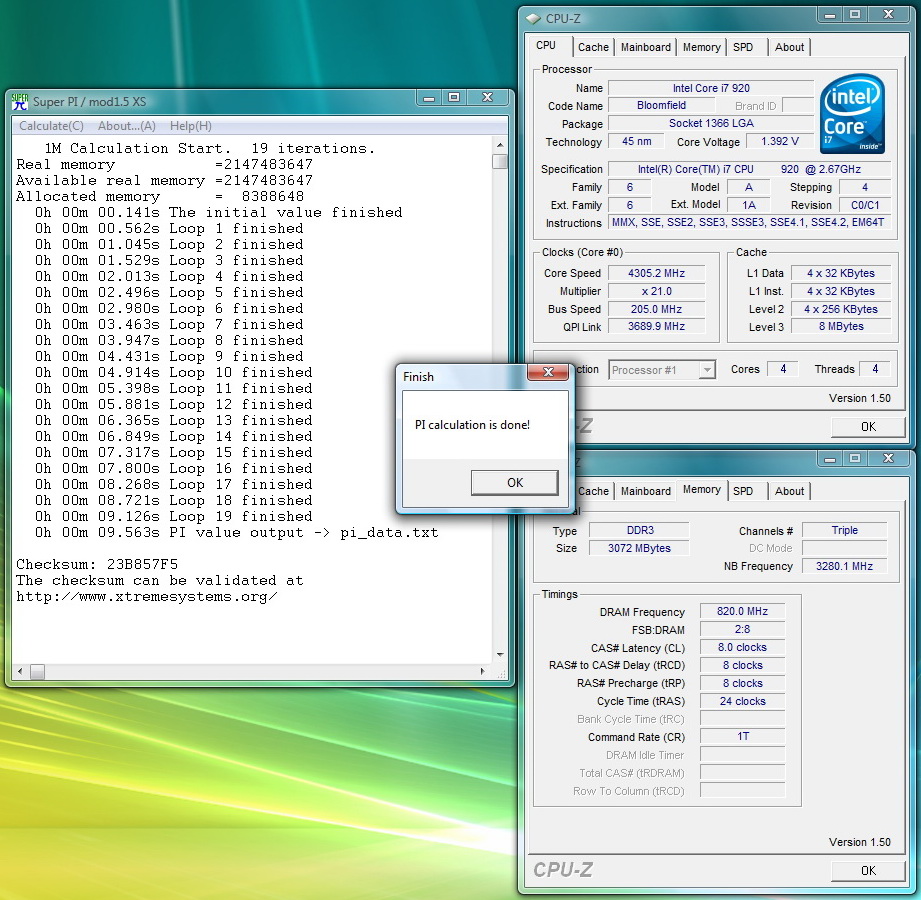Screen dimensions: 921x900
Task: Open the Help(H) menu
Action: (x=190, y=126)
